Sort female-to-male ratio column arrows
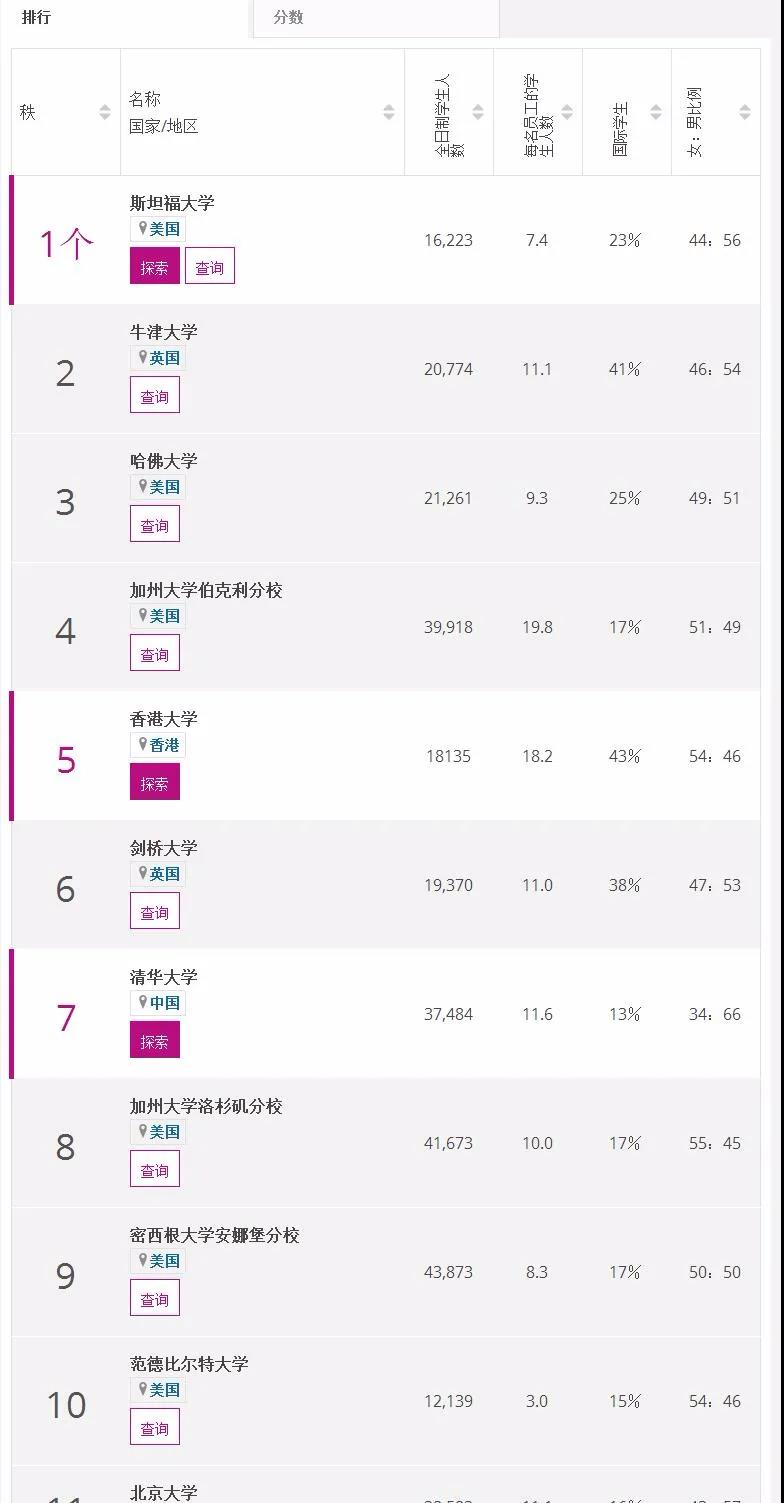The image size is (784, 1503). 745,113
